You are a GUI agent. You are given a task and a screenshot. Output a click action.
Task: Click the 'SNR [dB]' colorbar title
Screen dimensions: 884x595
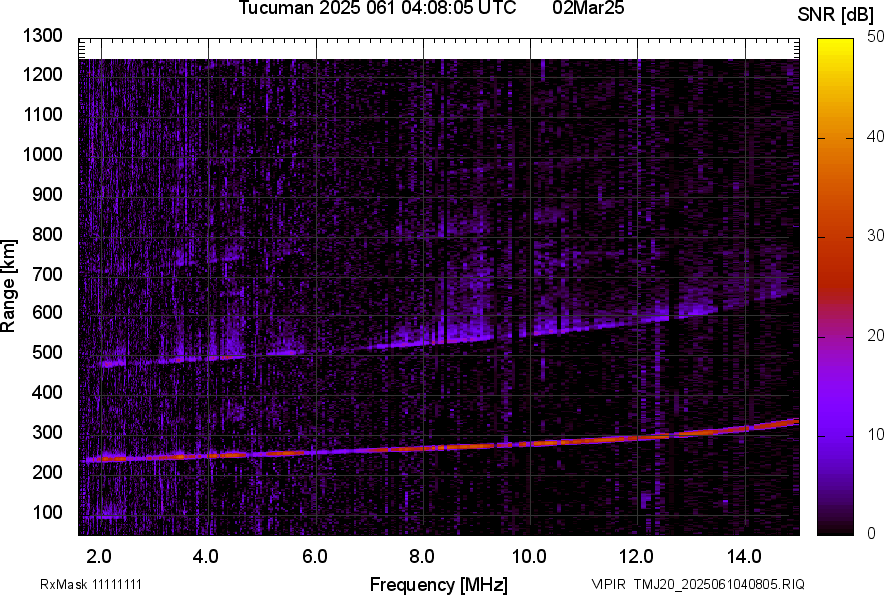point(836,14)
